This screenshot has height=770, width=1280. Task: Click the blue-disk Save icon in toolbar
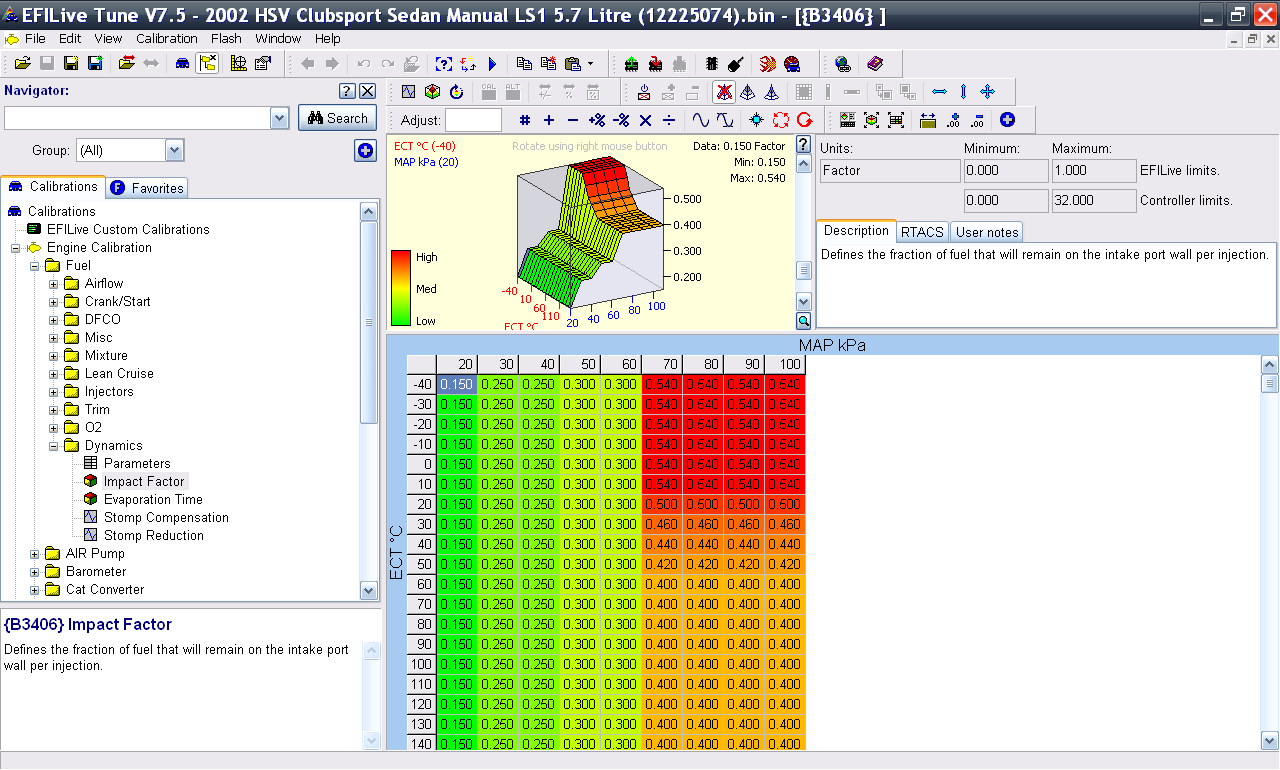pos(95,63)
